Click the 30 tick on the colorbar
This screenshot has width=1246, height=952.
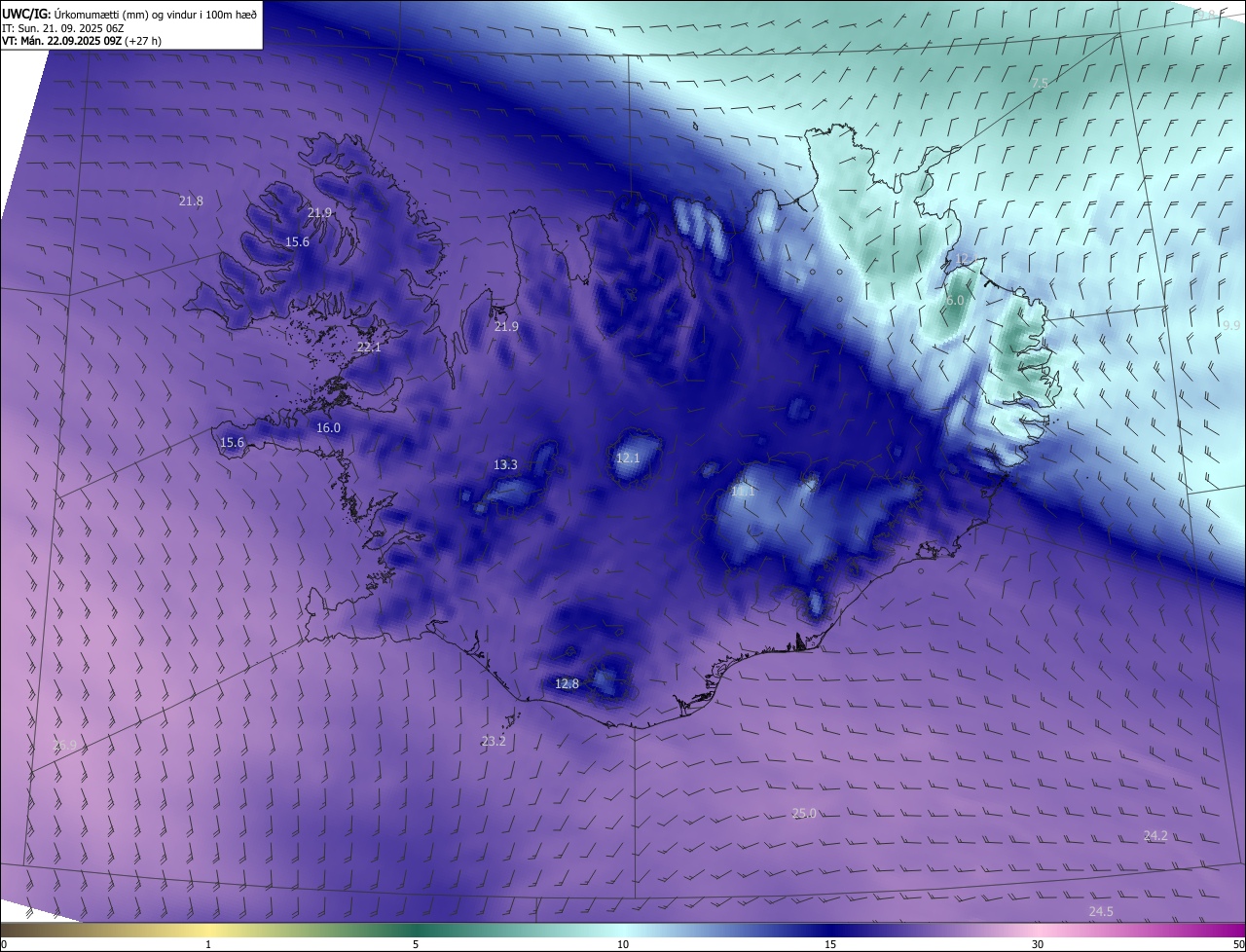1038,944
